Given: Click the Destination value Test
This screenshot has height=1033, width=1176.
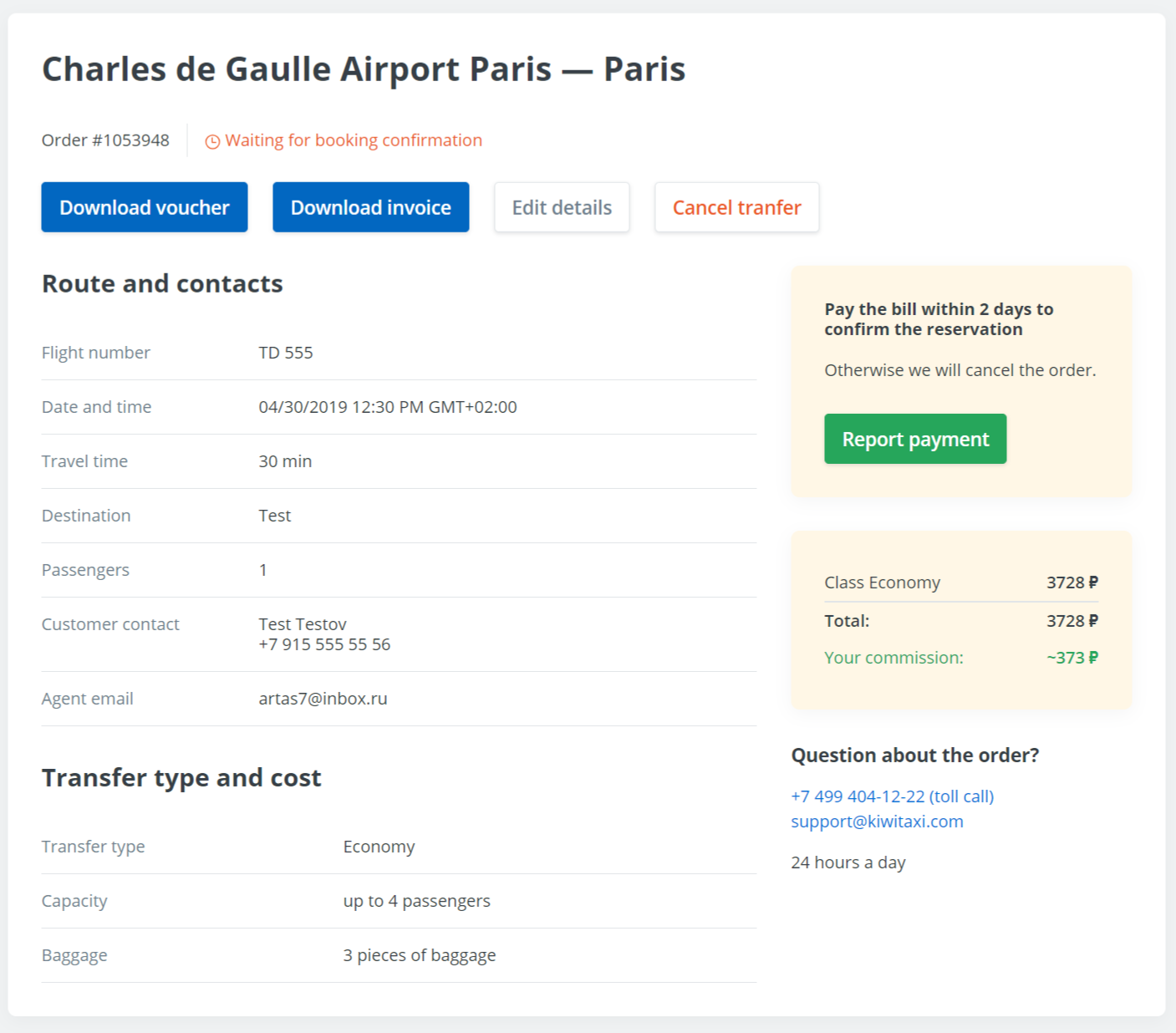Looking at the screenshot, I should [x=274, y=516].
